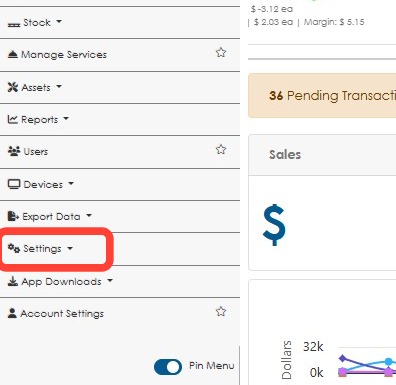Open the Pending Transactions banner
396x385 pixels.
tap(322, 96)
